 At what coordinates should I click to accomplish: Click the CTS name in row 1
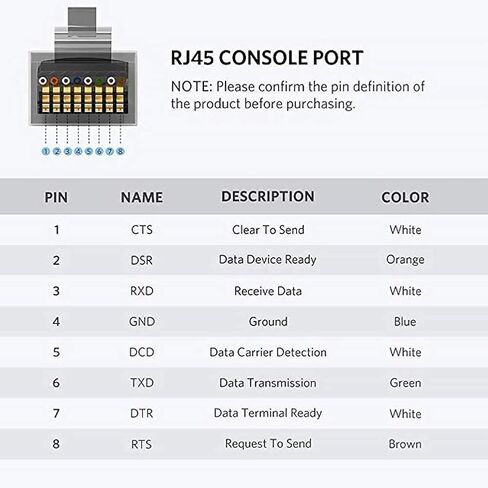pos(142,230)
